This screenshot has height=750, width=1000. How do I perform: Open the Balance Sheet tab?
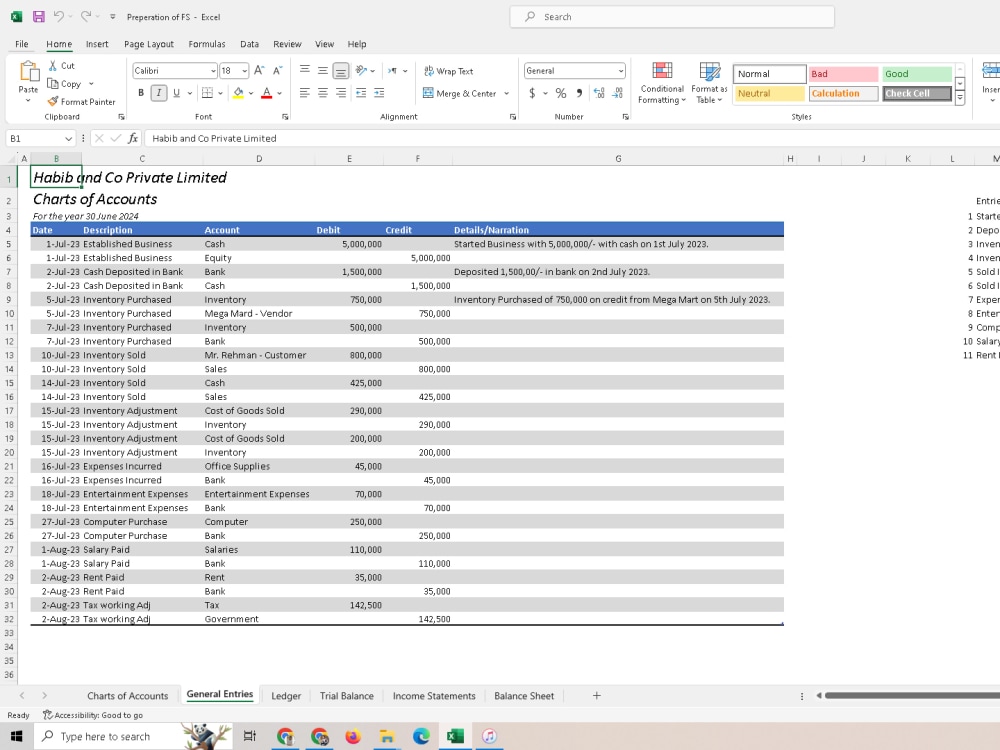[524, 696]
